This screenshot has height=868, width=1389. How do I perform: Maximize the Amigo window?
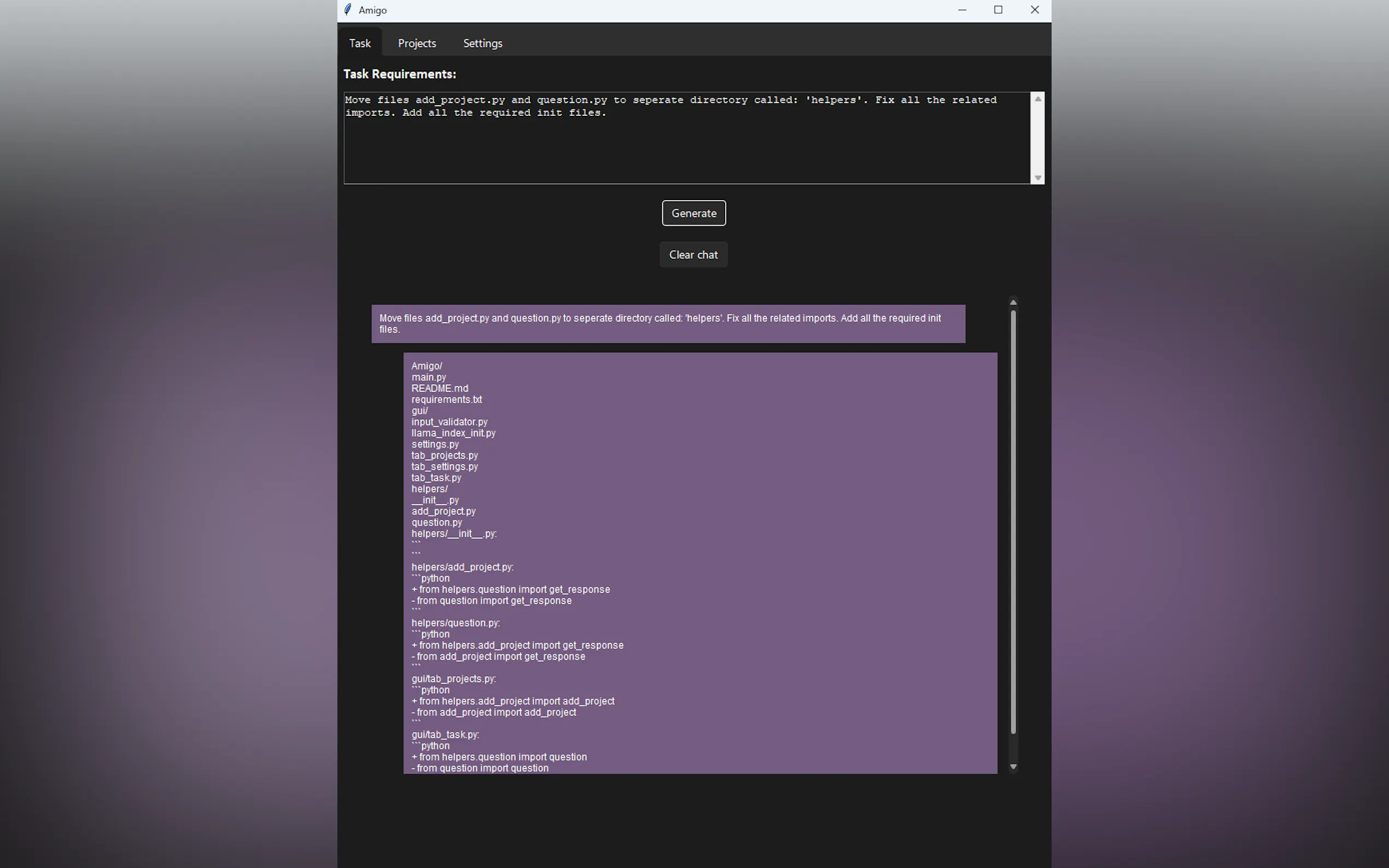[998, 10]
